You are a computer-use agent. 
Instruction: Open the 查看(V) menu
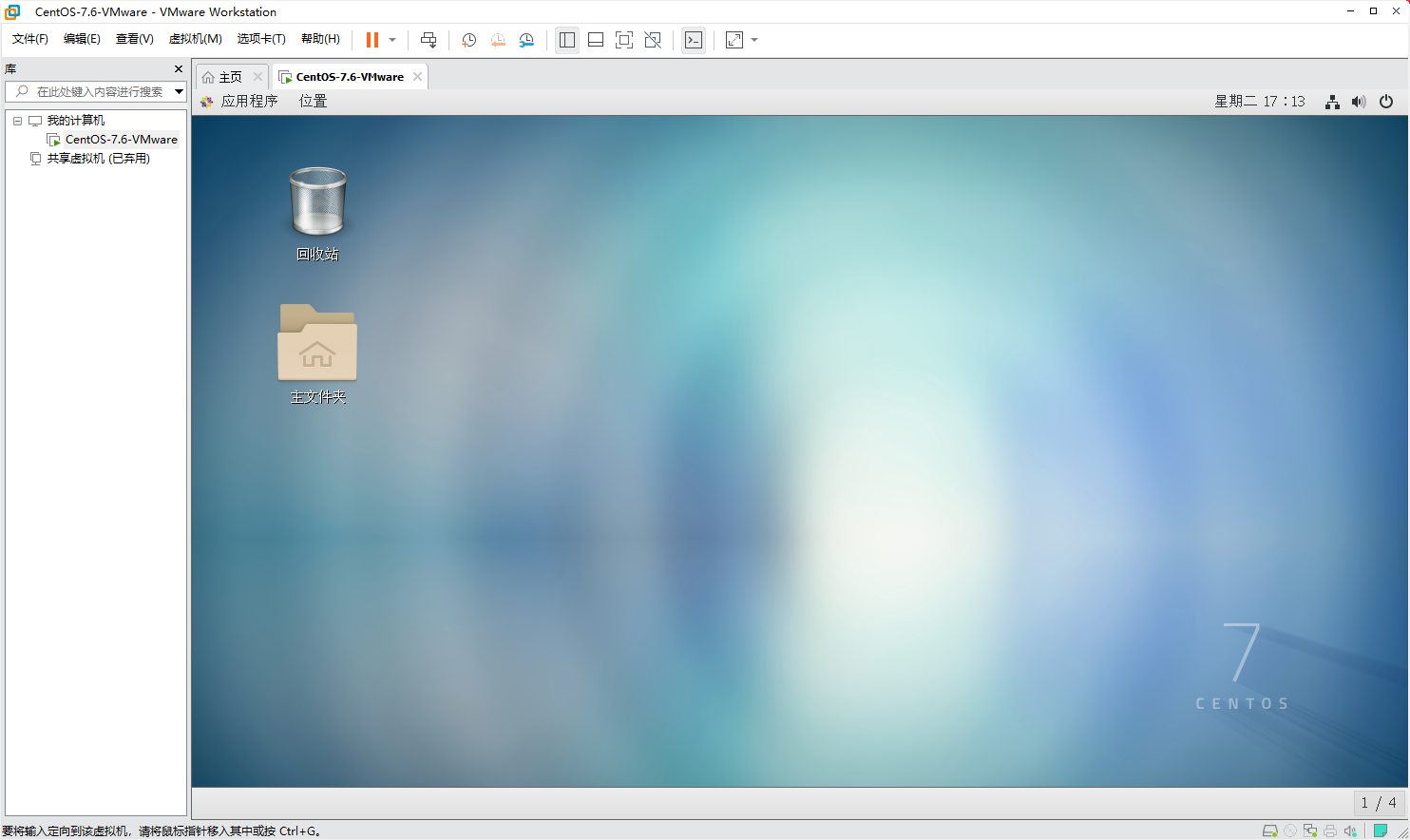(135, 39)
